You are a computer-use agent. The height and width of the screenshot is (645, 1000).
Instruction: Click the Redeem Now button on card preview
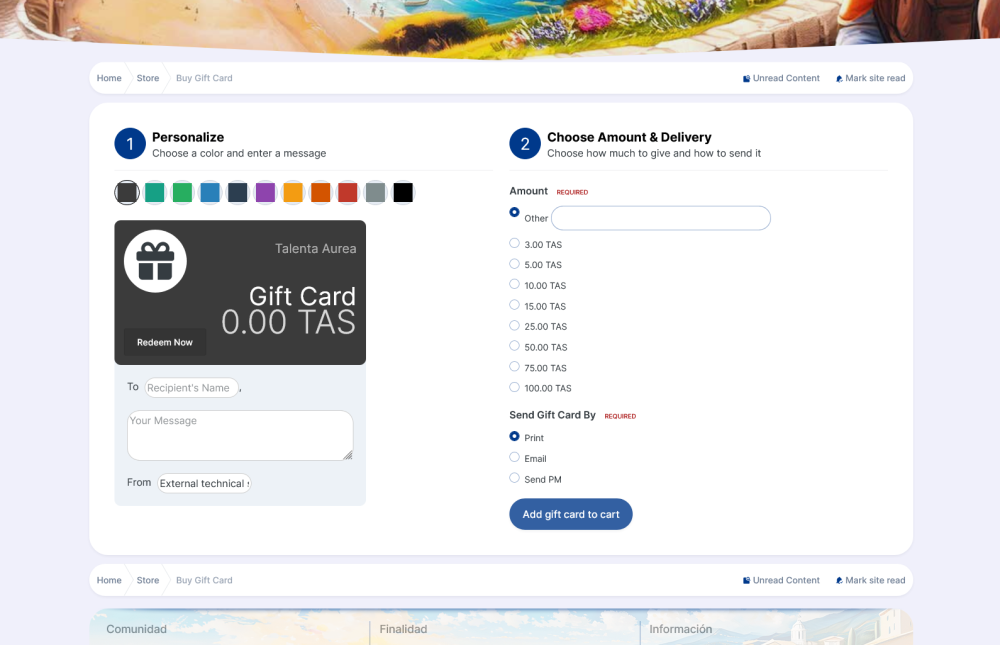click(x=165, y=343)
